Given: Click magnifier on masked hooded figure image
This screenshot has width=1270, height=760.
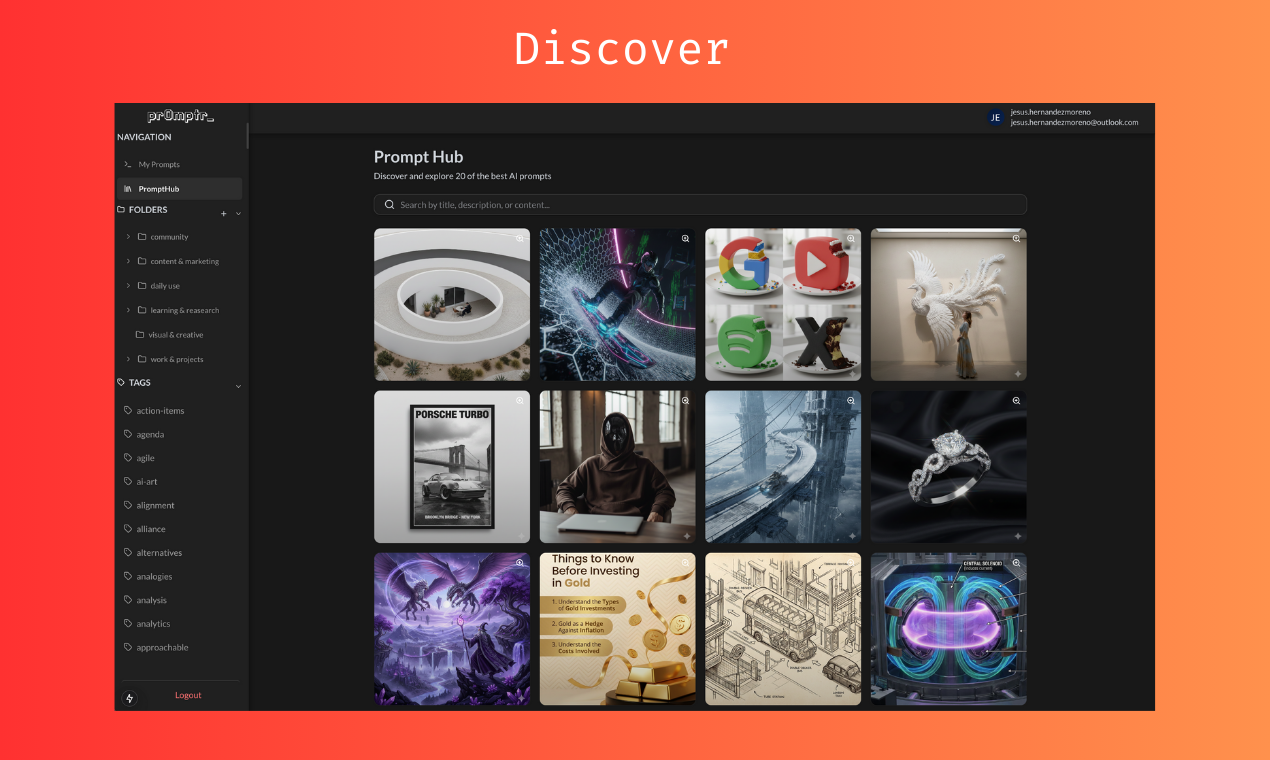Looking at the screenshot, I should point(686,401).
